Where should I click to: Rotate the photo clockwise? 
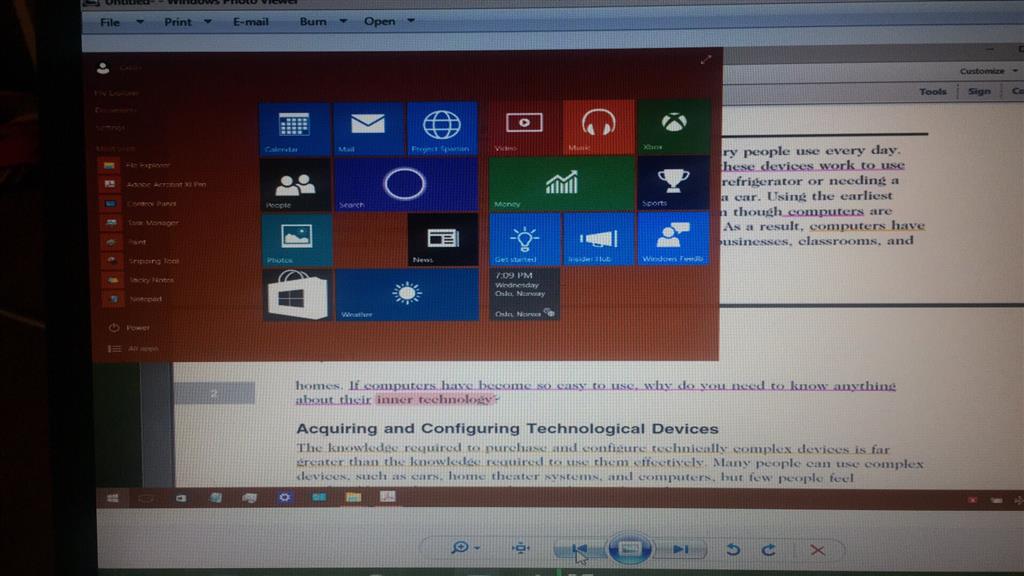pos(769,550)
